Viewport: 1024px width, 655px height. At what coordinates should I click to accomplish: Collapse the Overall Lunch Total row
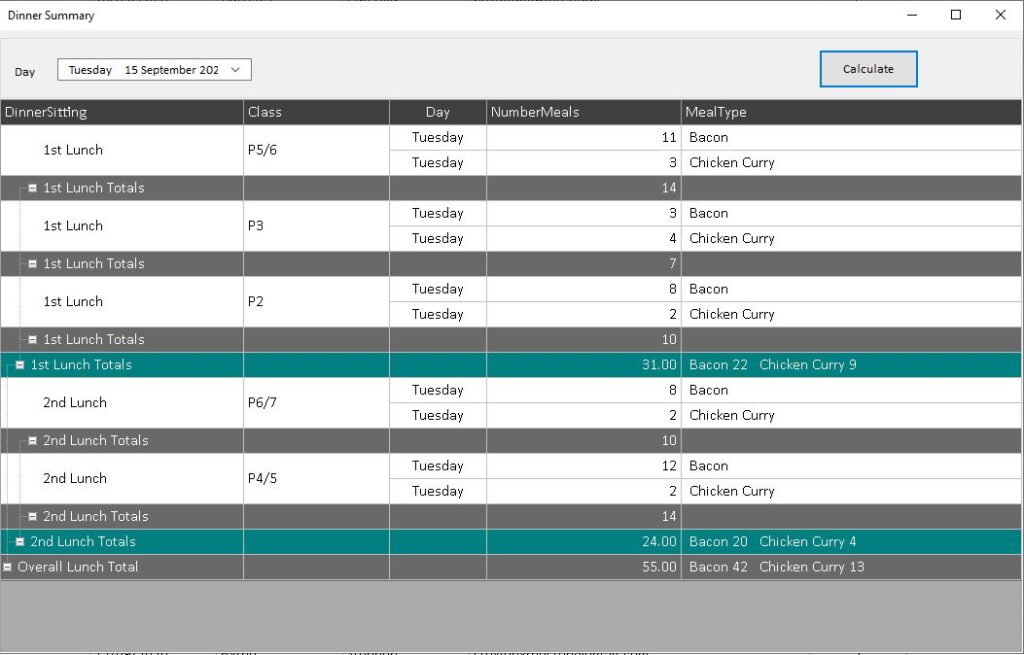[x=8, y=567]
